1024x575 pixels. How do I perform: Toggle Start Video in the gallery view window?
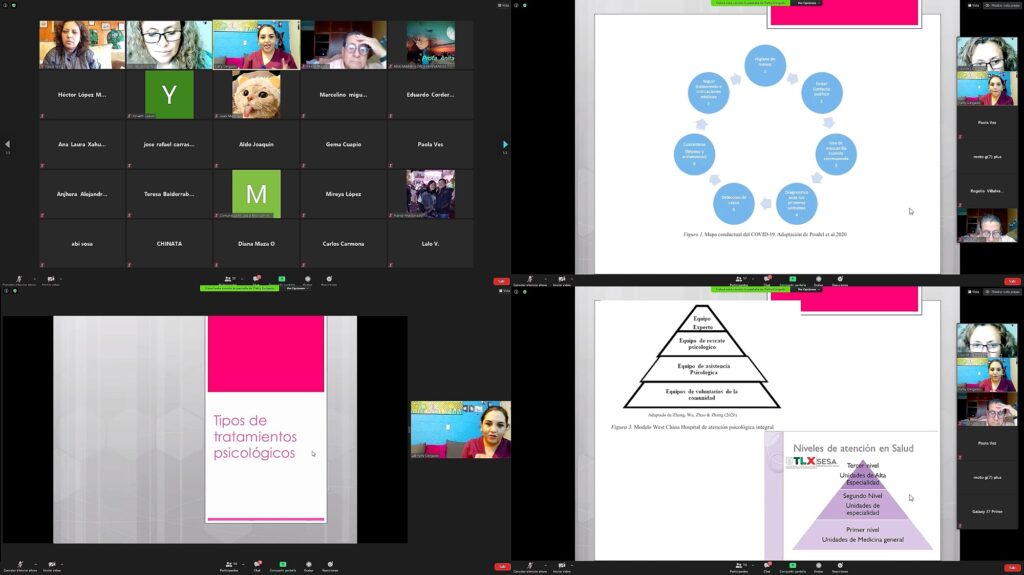point(49,281)
